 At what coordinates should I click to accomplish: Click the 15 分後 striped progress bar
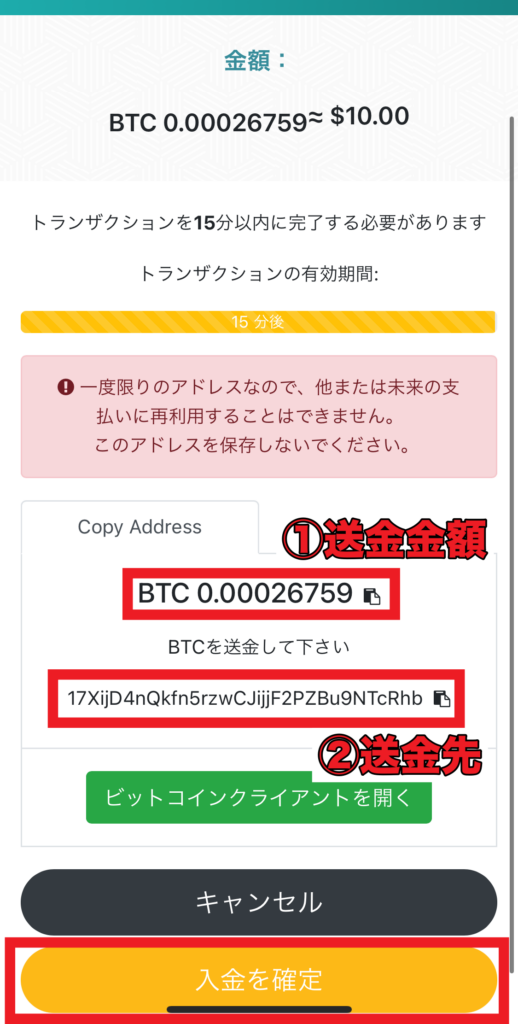258,322
